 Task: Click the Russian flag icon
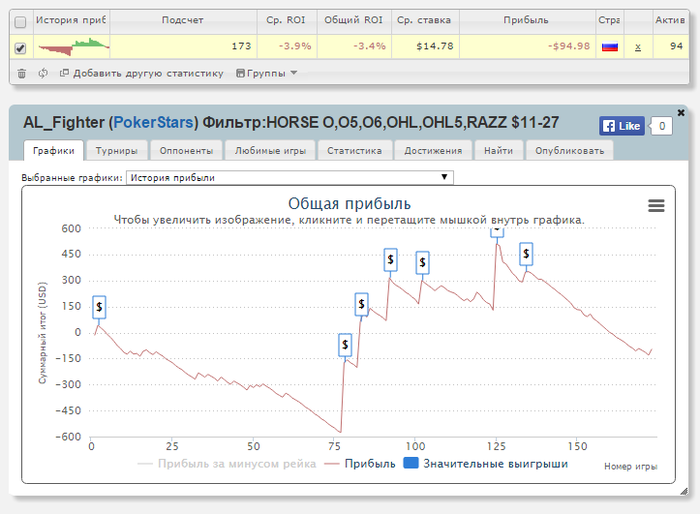coord(609,46)
